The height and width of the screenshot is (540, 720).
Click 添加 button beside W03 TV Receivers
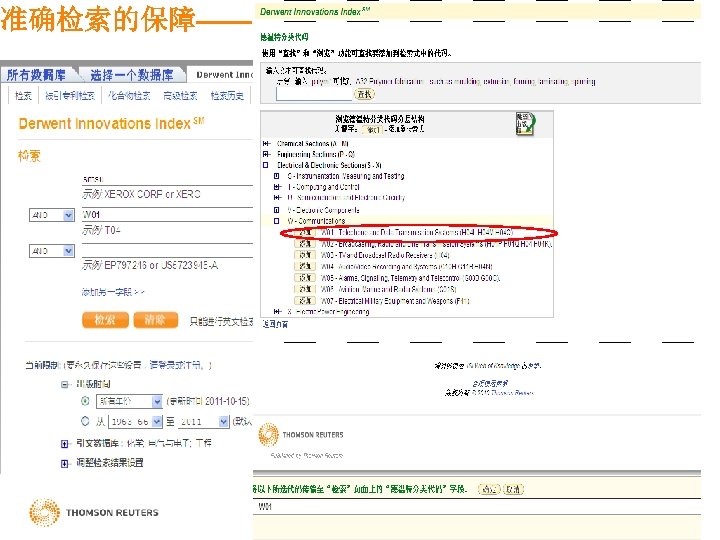coord(305,255)
